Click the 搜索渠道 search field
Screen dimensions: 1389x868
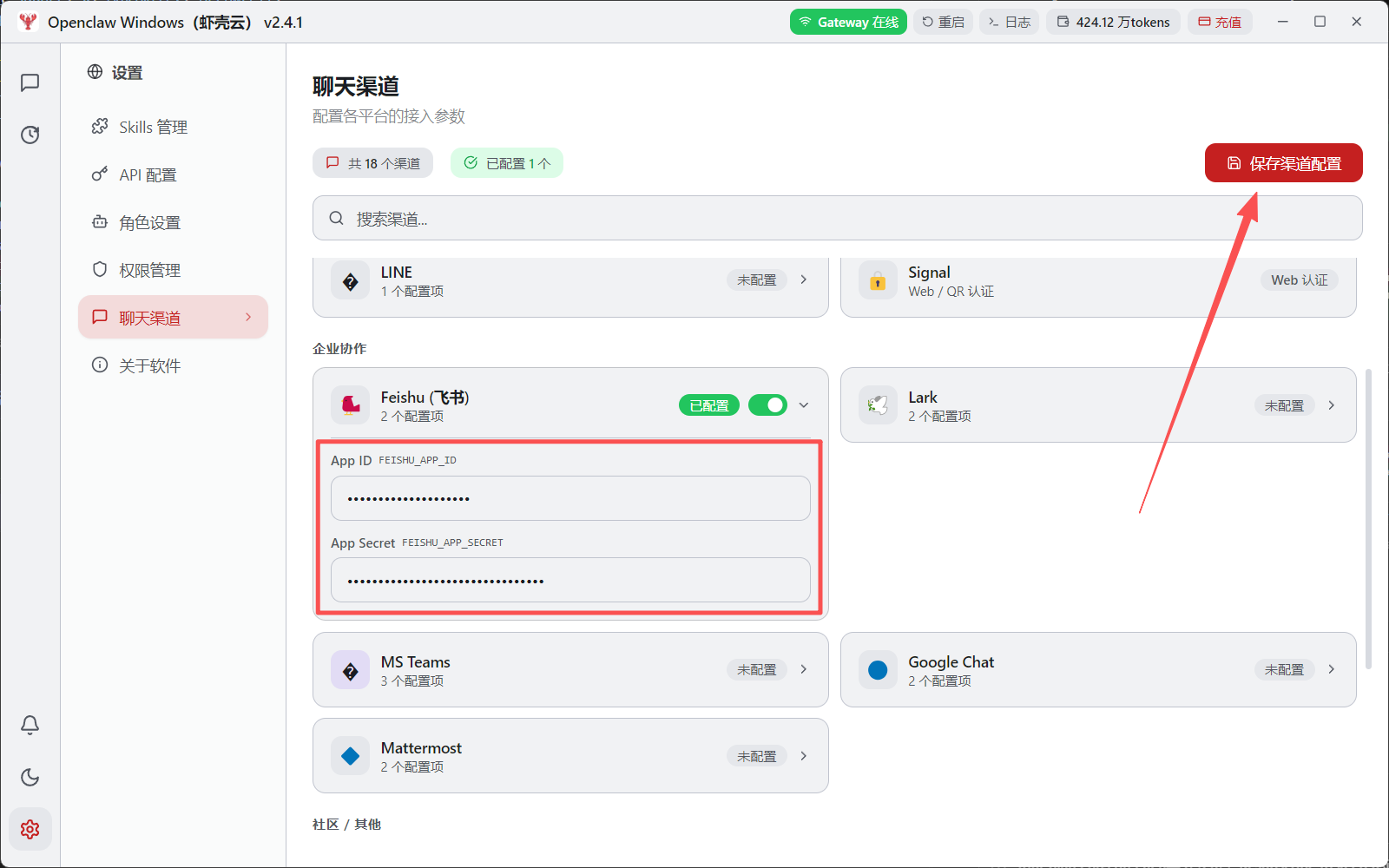coord(837,218)
